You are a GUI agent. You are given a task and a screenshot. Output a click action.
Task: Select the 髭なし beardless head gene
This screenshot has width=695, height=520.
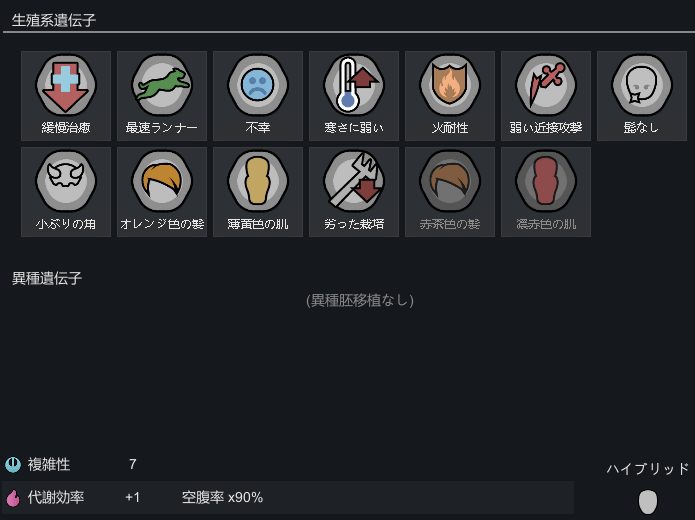coord(642,96)
